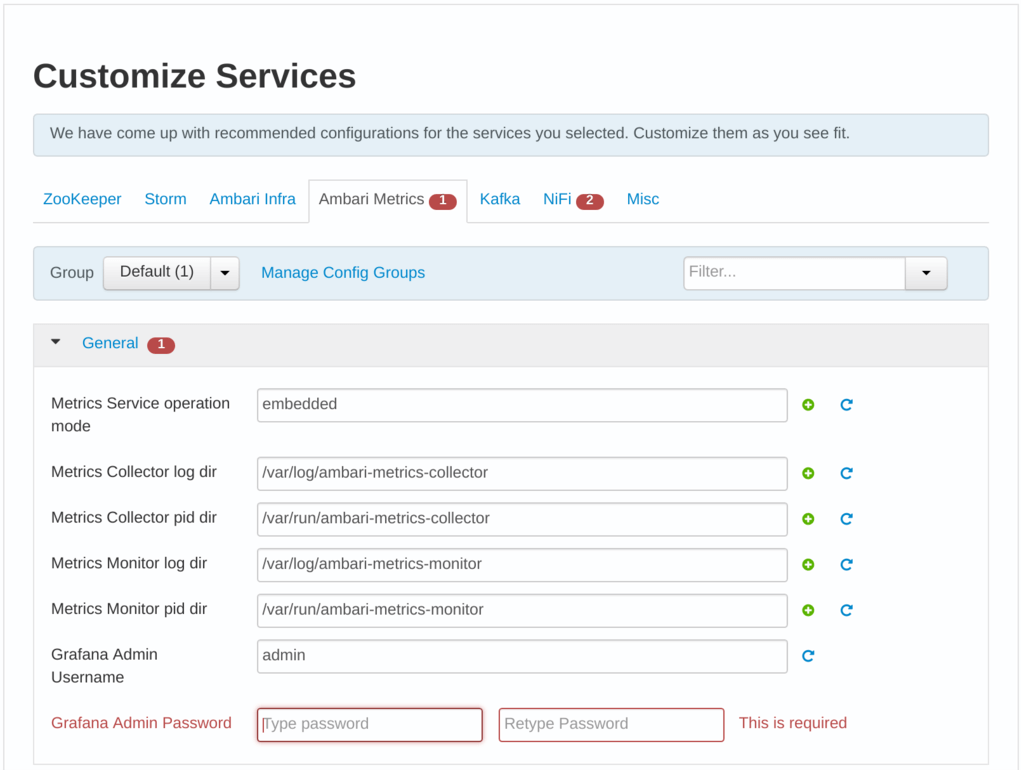Click the Metrics Monitor pid dir field
Viewport: 1024px width, 770px height.
coord(522,611)
